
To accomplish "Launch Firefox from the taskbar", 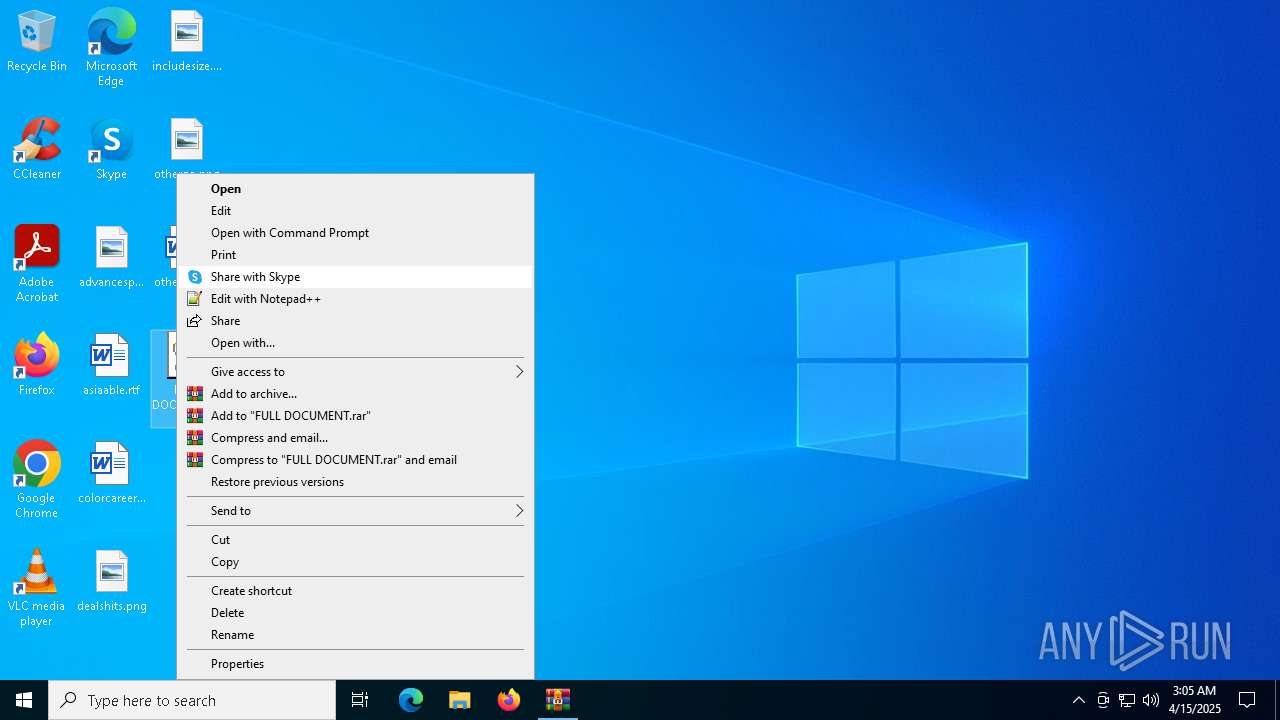I will 509,700.
